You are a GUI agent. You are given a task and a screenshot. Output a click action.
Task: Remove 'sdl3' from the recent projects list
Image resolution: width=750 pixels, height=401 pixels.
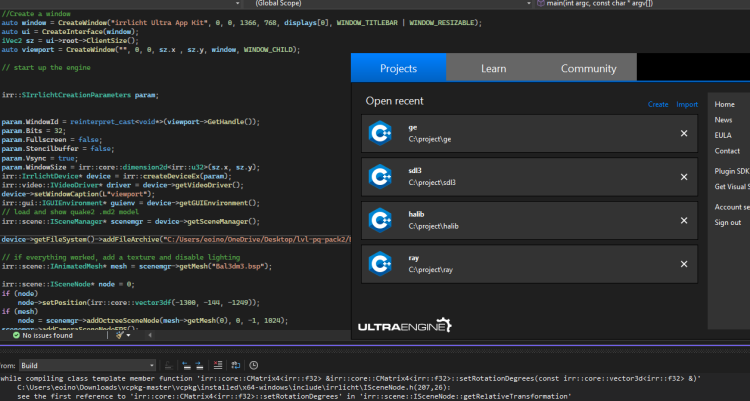(x=684, y=177)
